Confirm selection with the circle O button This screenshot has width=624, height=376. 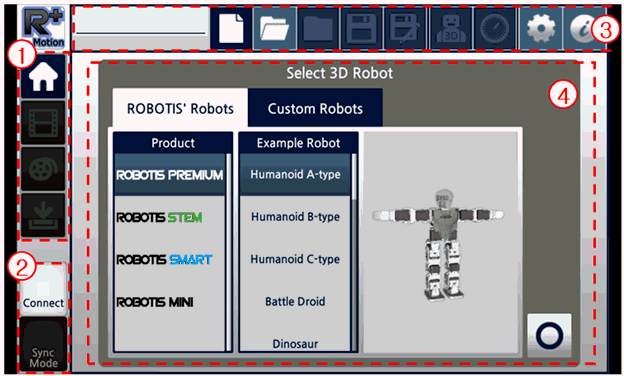549,335
